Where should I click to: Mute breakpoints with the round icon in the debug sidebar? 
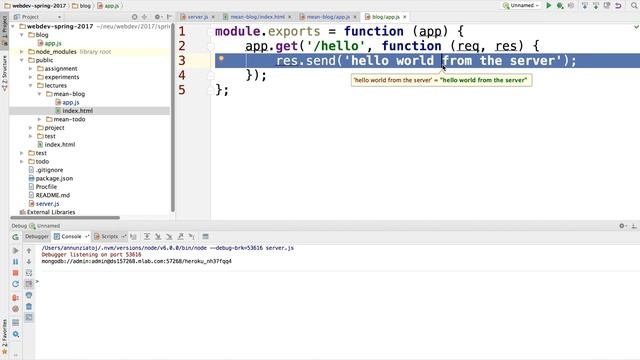16,309
